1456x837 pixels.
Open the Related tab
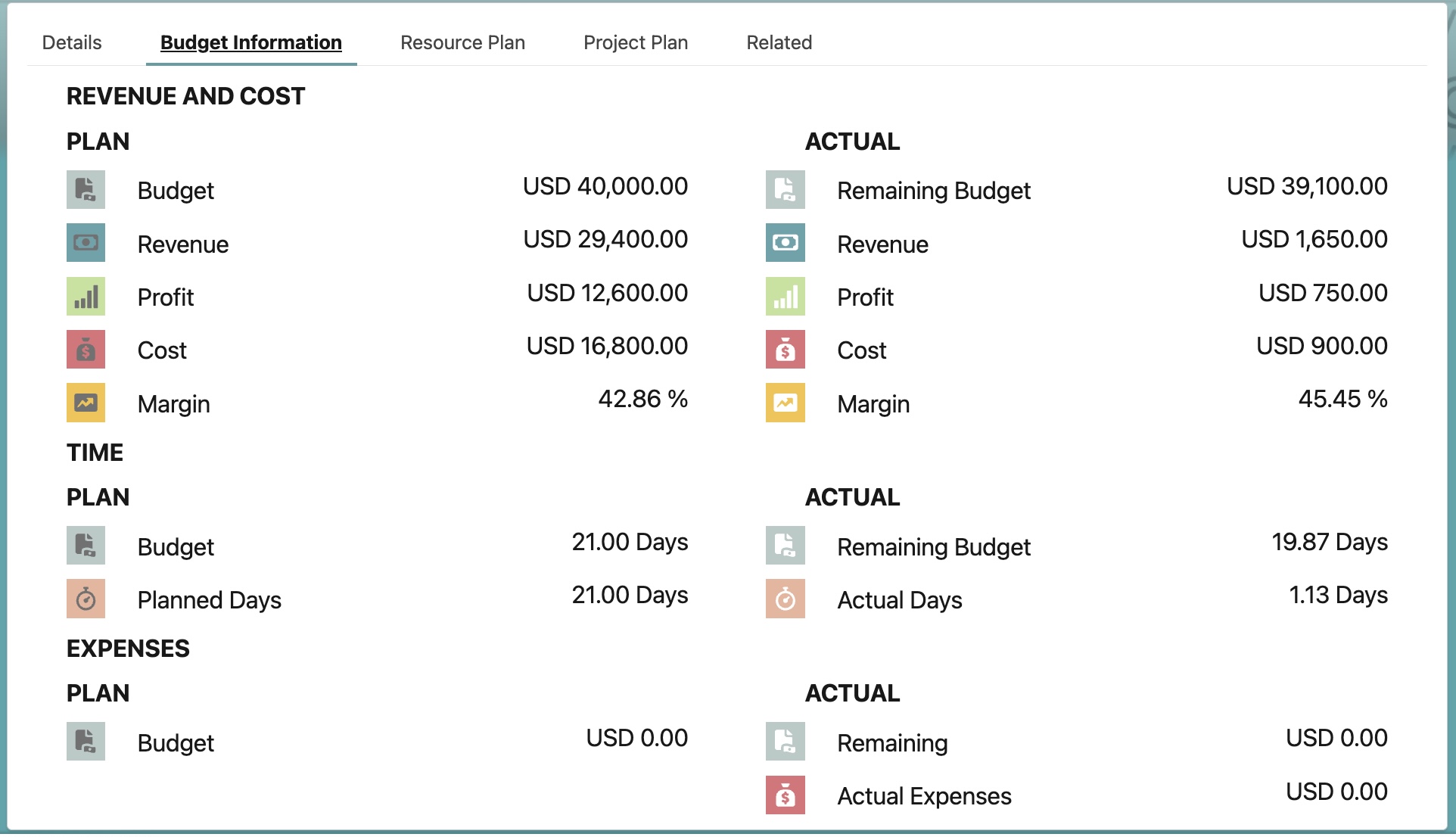[x=779, y=42]
